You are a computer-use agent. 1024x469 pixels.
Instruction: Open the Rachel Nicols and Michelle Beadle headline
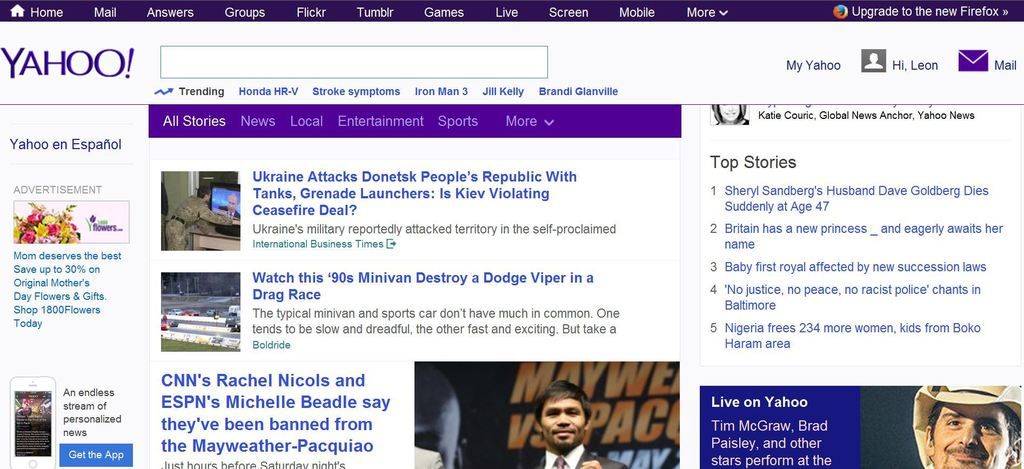276,413
